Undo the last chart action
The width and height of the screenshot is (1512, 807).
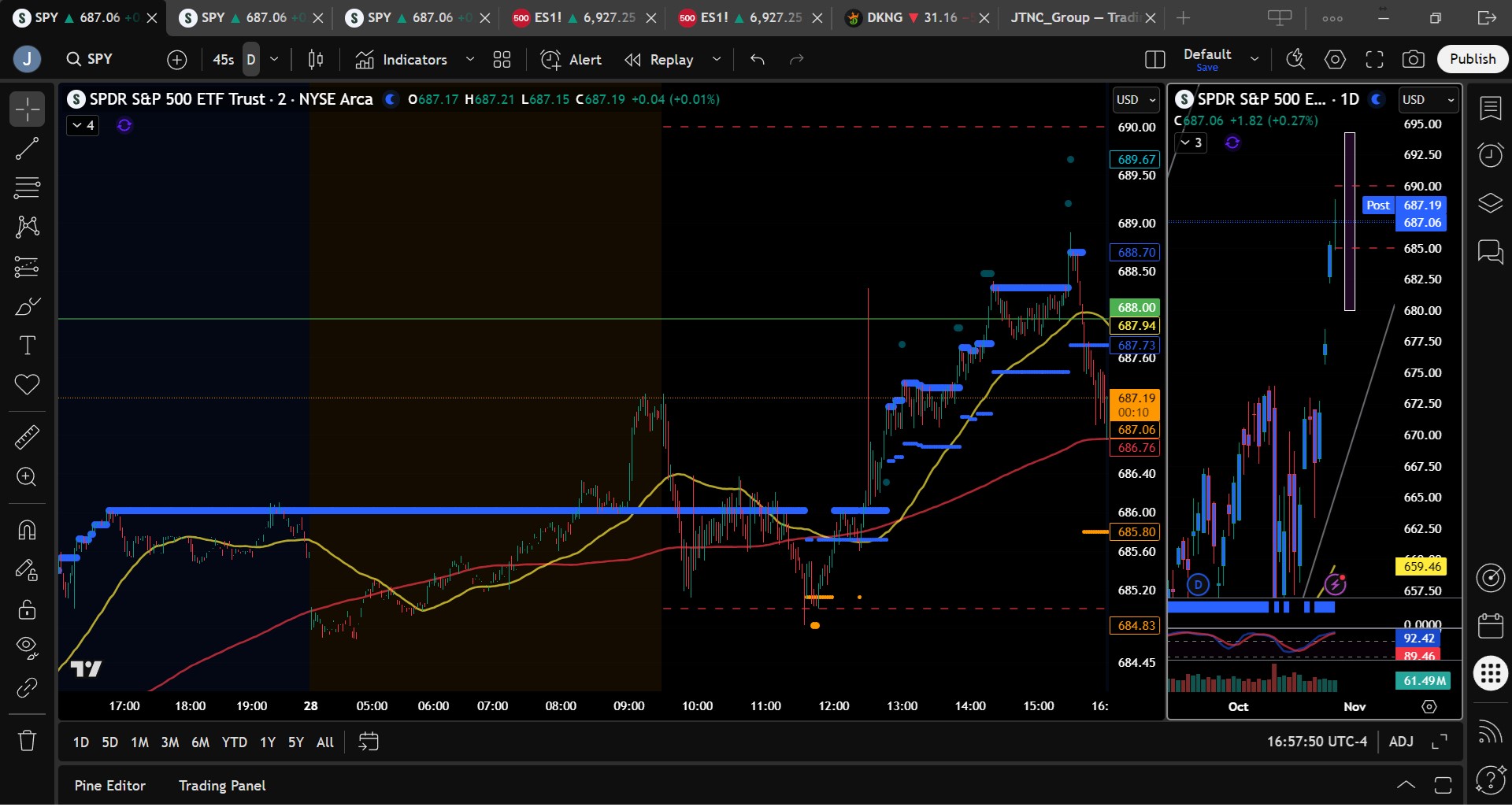pos(758,59)
